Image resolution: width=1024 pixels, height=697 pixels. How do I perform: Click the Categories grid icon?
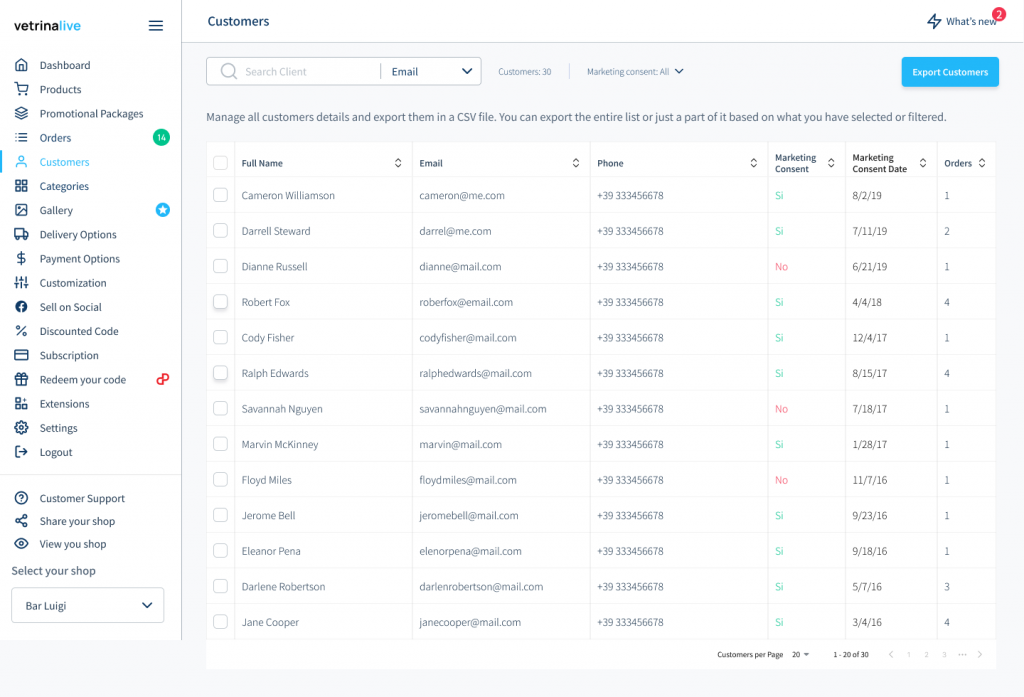[22, 186]
